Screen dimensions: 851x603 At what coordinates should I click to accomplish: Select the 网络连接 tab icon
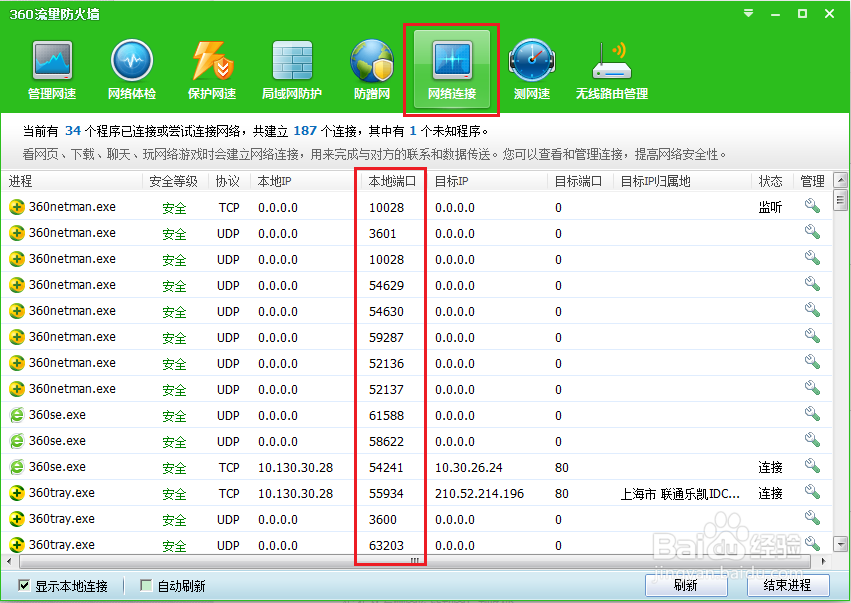452,69
